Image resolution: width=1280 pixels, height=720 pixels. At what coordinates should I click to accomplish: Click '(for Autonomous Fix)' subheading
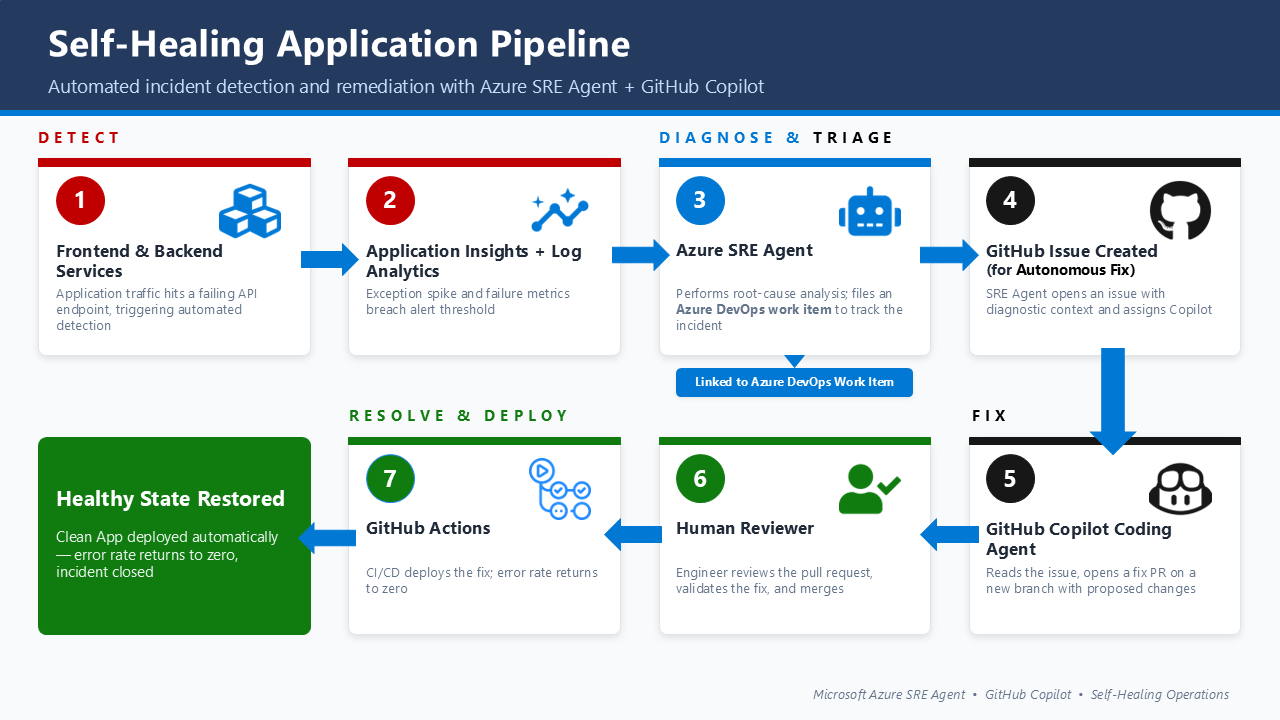pyautogui.click(x=1060, y=270)
